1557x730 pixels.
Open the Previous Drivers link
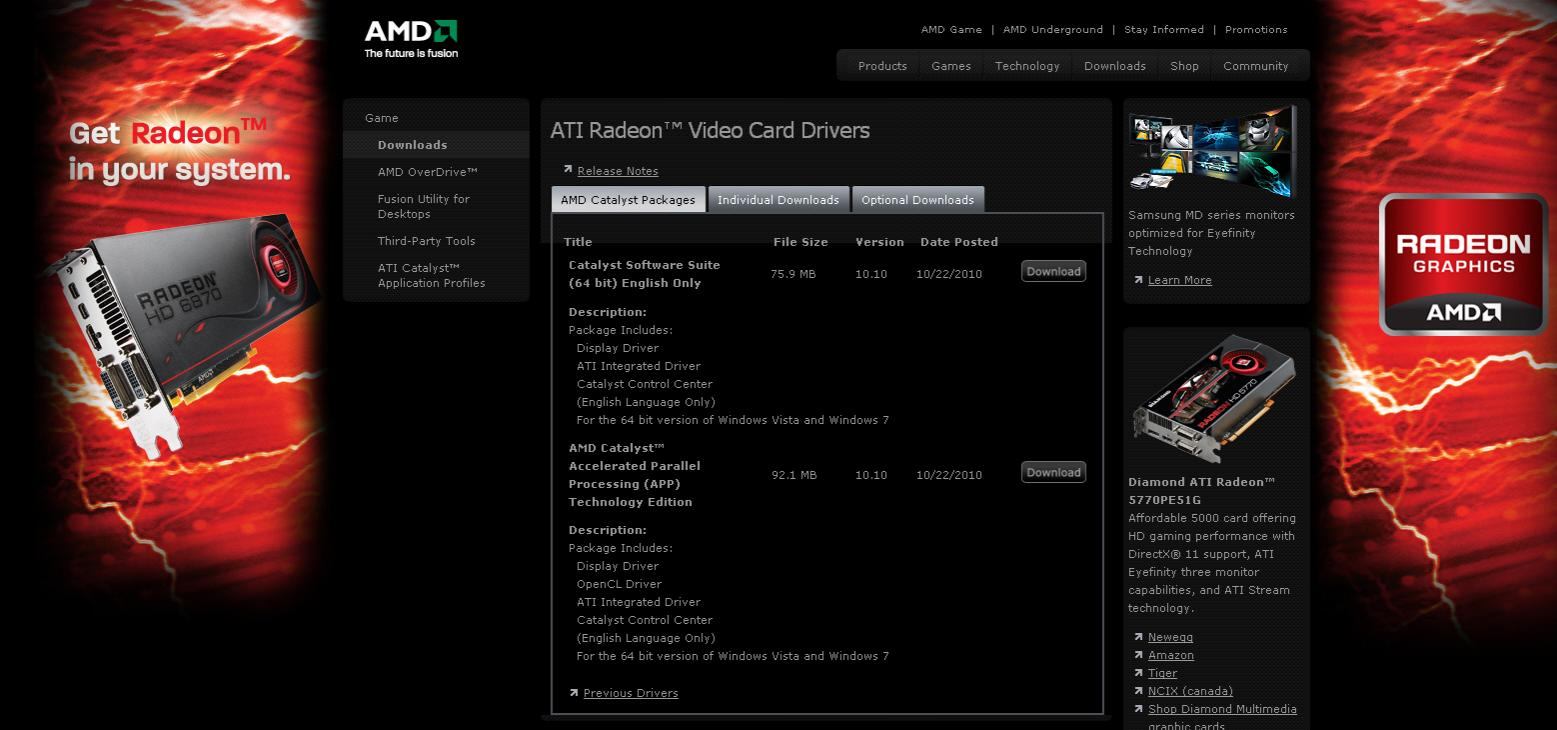630,693
